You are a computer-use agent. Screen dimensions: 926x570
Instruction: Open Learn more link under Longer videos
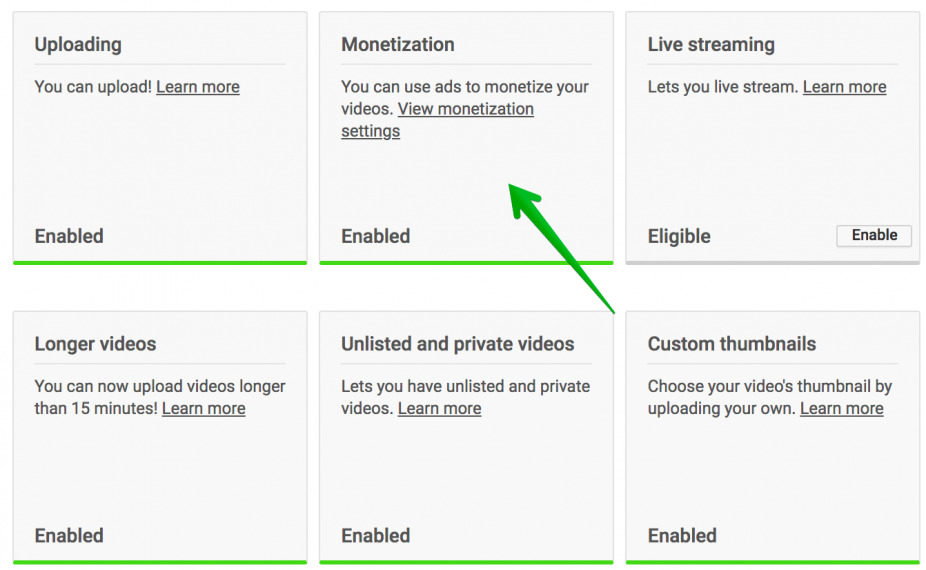click(203, 408)
